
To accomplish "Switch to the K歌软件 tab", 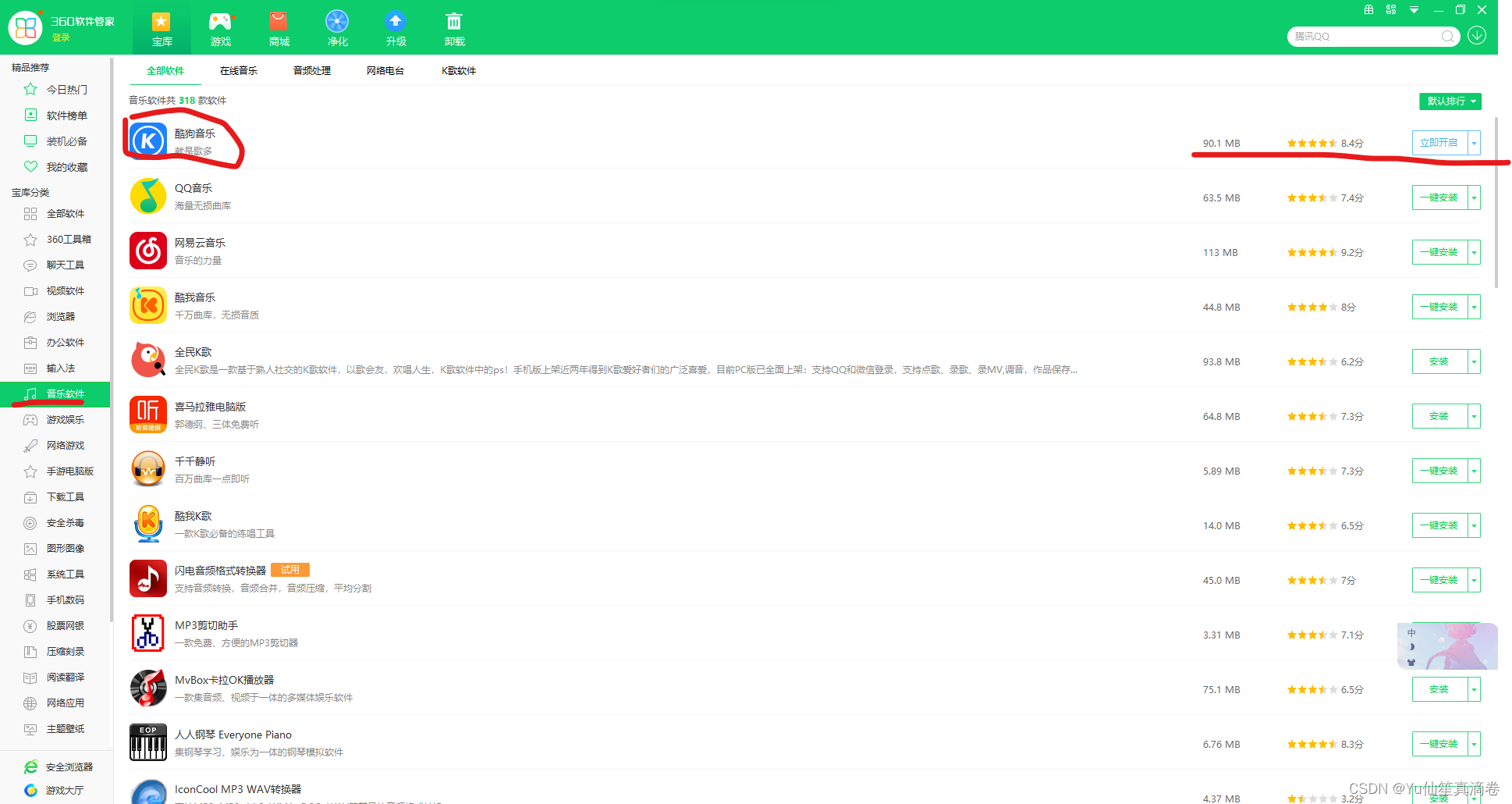I will point(459,71).
